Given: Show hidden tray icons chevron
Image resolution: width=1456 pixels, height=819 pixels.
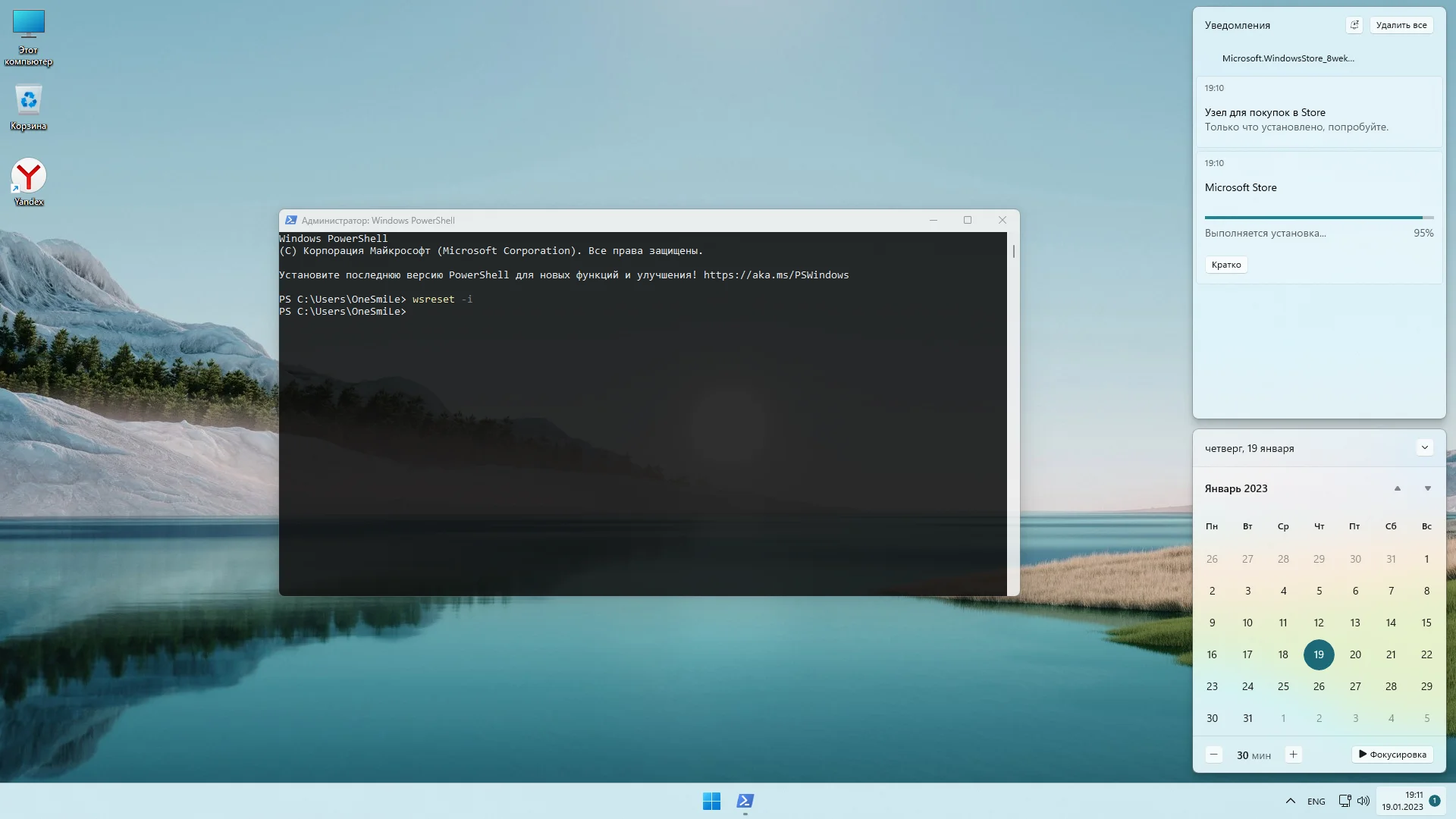Looking at the screenshot, I should tap(1291, 801).
